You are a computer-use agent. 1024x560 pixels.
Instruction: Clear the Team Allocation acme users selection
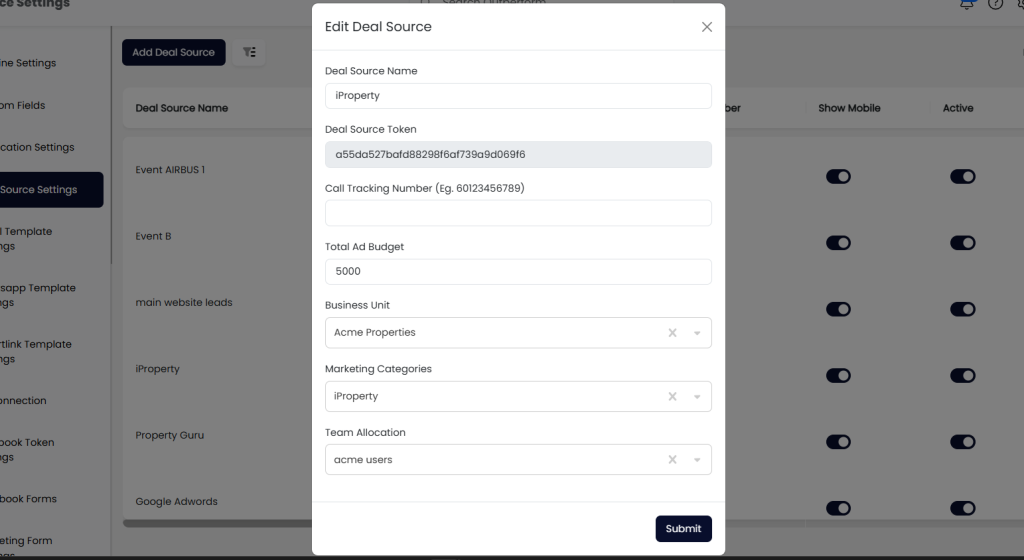click(673, 460)
